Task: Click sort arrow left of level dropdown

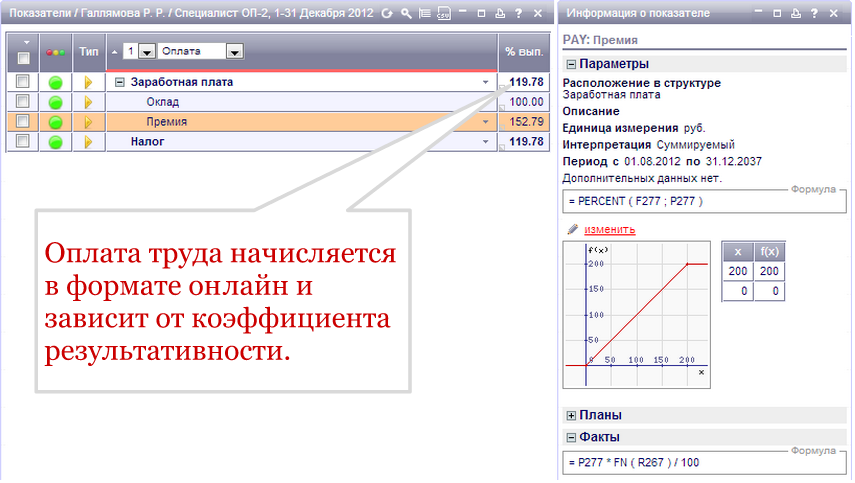Action: pyautogui.click(x=115, y=52)
